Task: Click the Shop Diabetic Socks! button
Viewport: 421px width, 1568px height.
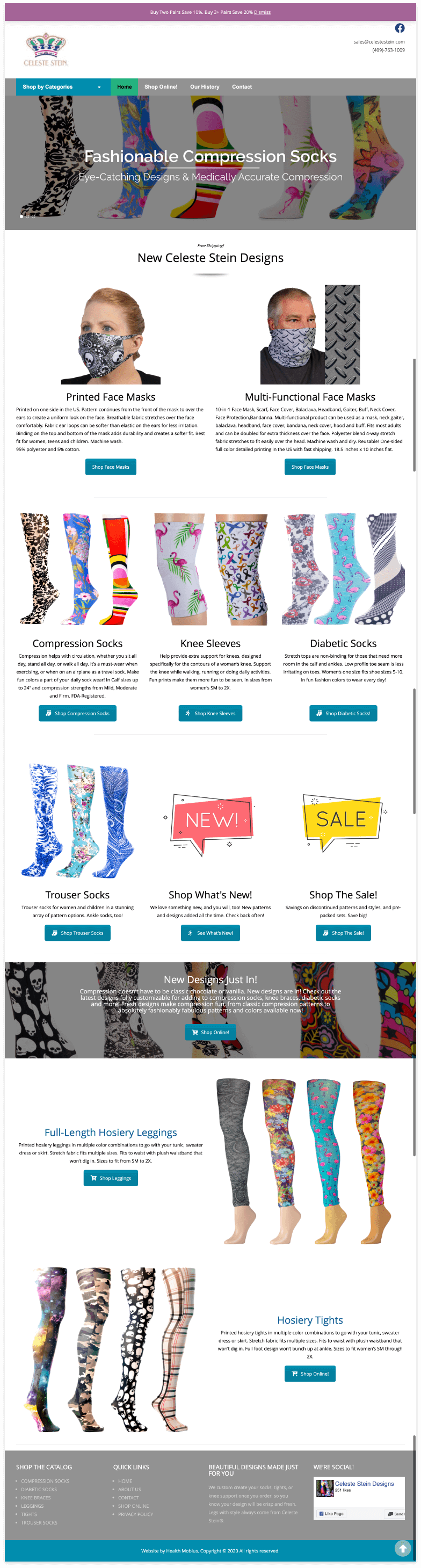Action: pyautogui.click(x=343, y=714)
